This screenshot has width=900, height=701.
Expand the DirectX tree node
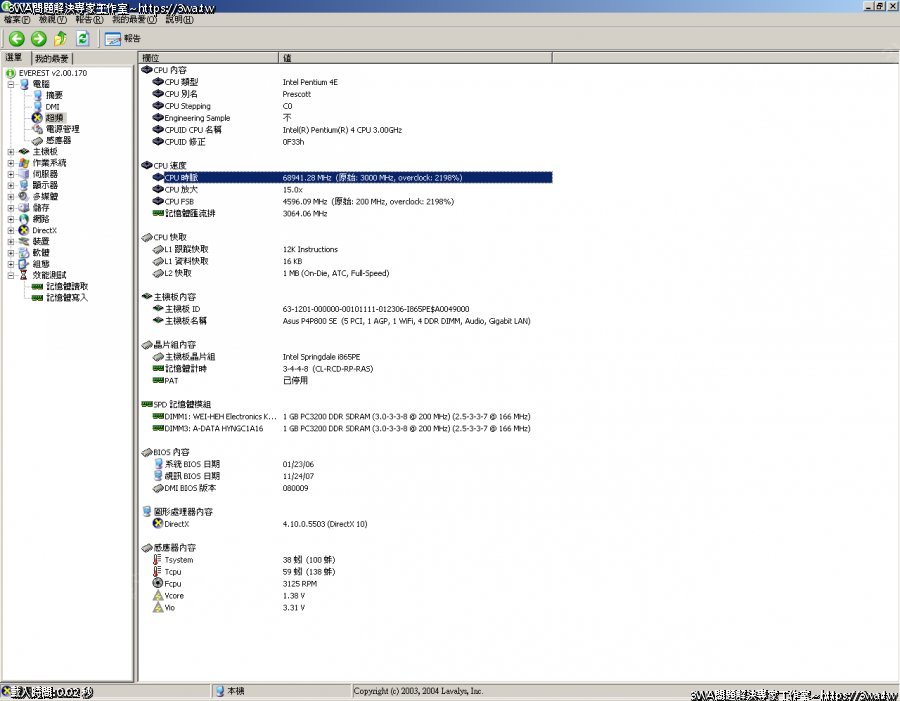click(x=11, y=231)
